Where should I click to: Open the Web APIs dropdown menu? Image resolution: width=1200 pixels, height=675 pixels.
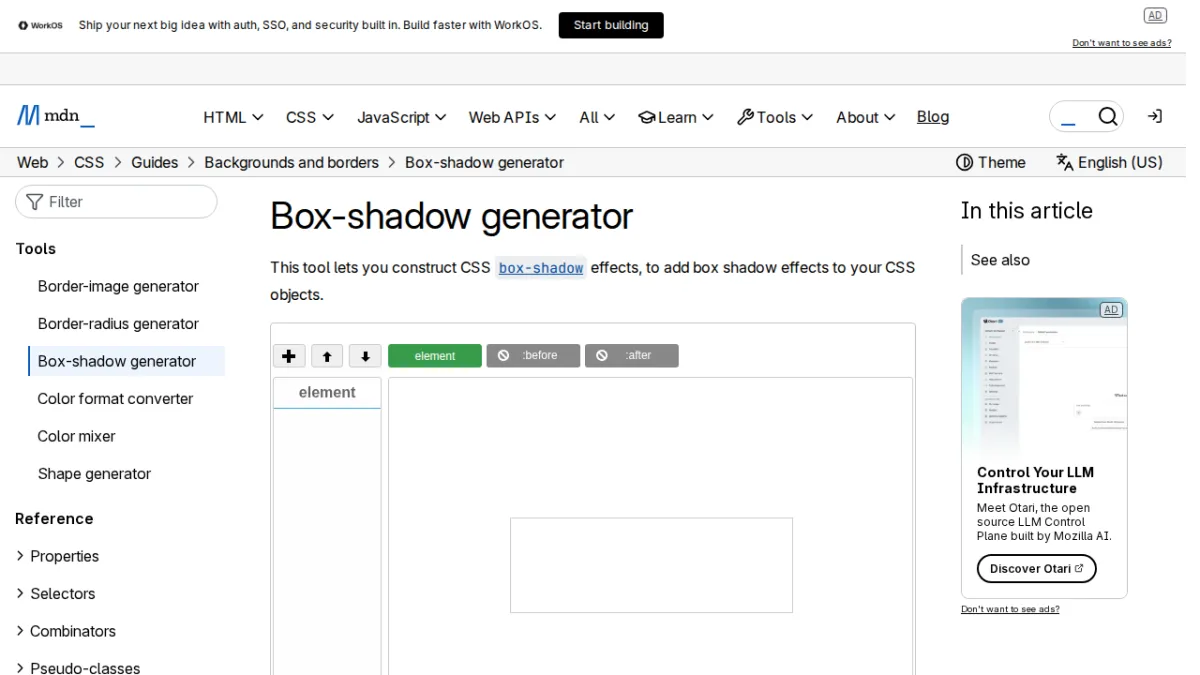tap(512, 117)
